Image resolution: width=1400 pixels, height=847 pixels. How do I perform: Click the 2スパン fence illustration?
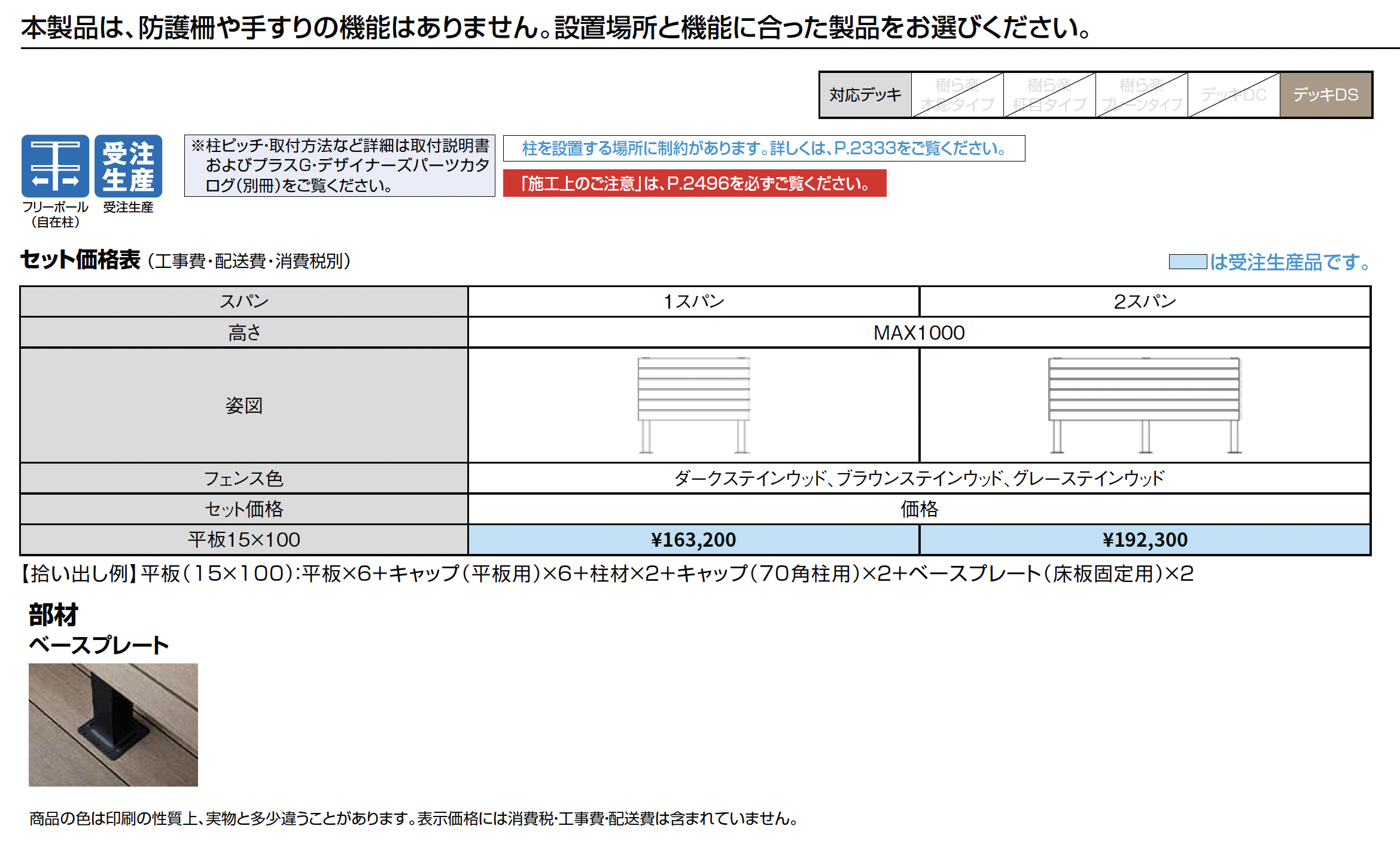(1144, 405)
